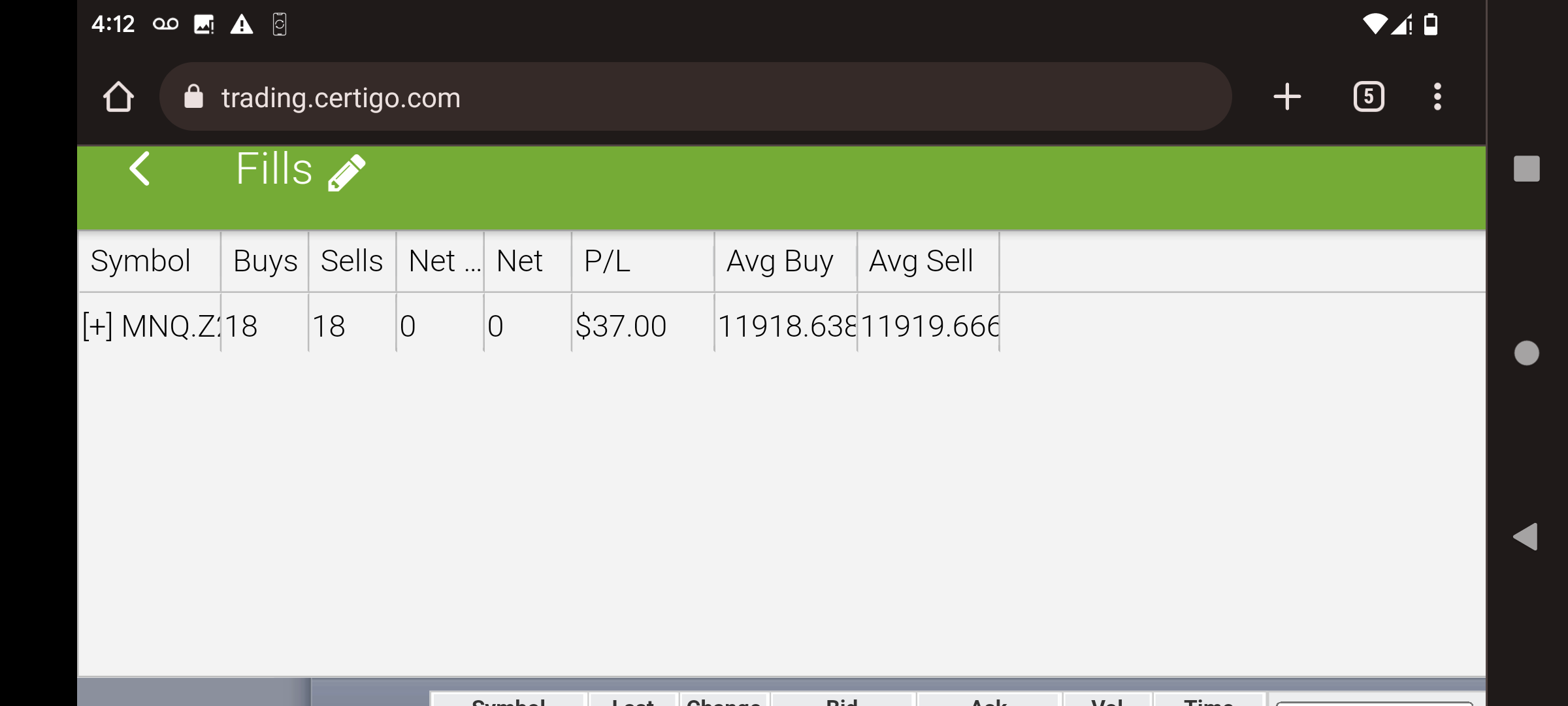
Task: Tap Android triangle back button
Action: coord(1526,537)
